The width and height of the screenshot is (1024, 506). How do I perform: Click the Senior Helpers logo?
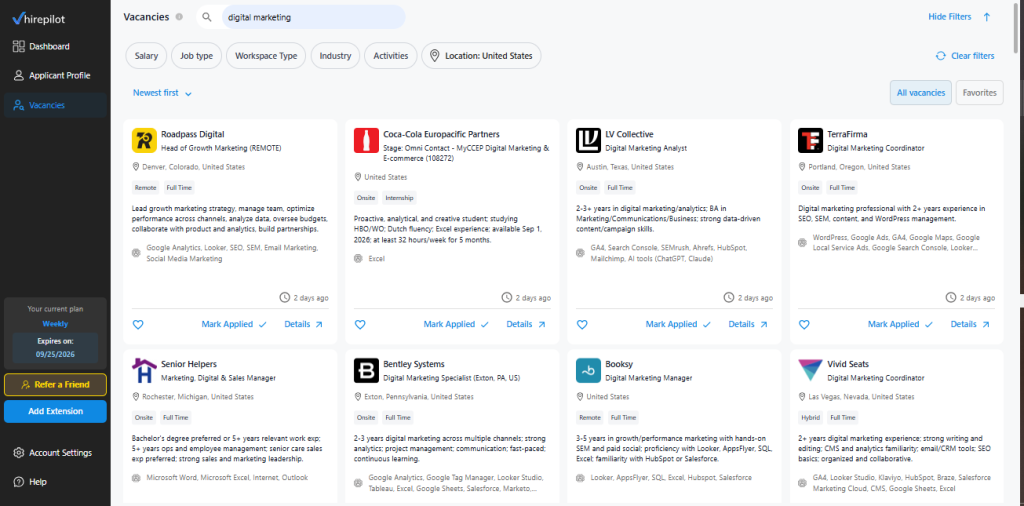click(x=144, y=370)
